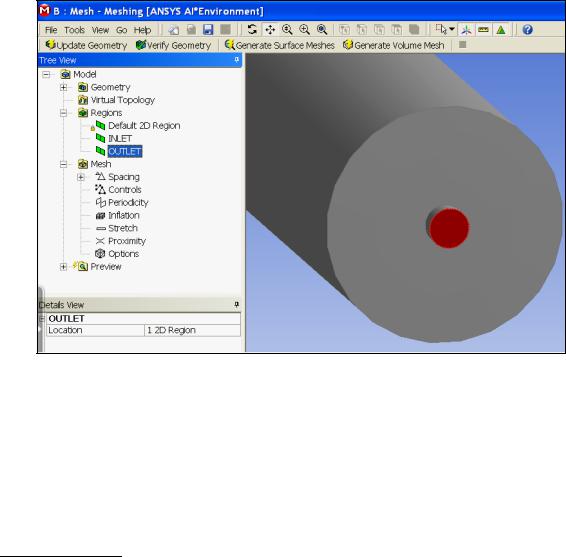
Task: Click the first magnifier zoom icon
Action: tap(287, 30)
